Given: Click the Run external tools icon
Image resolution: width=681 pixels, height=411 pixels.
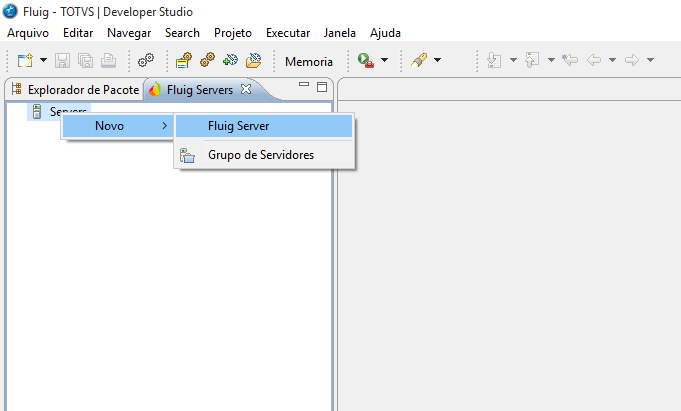Looking at the screenshot, I should click(x=365, y=60).
